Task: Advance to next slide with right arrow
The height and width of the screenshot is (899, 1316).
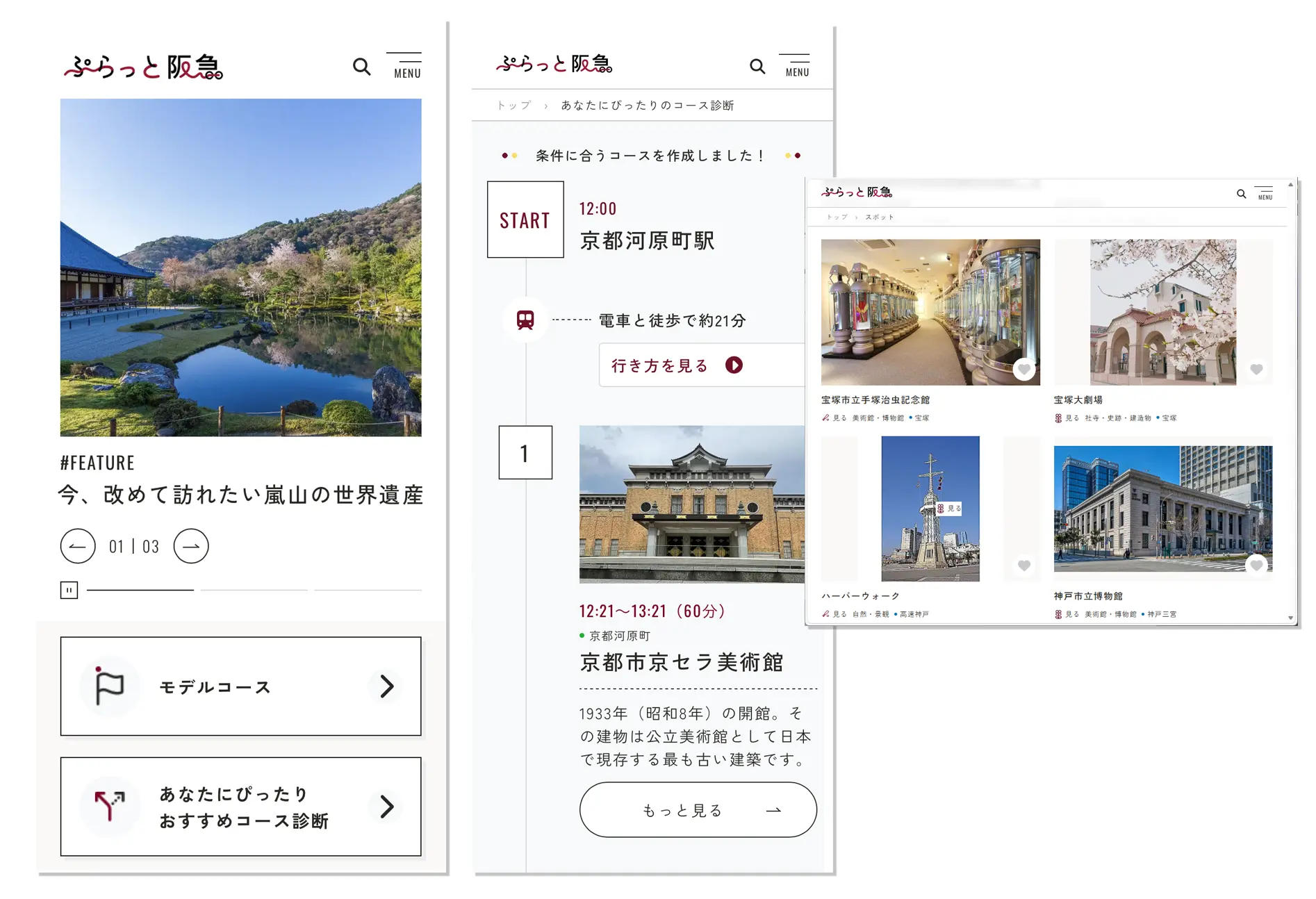Action: (191, 546)
